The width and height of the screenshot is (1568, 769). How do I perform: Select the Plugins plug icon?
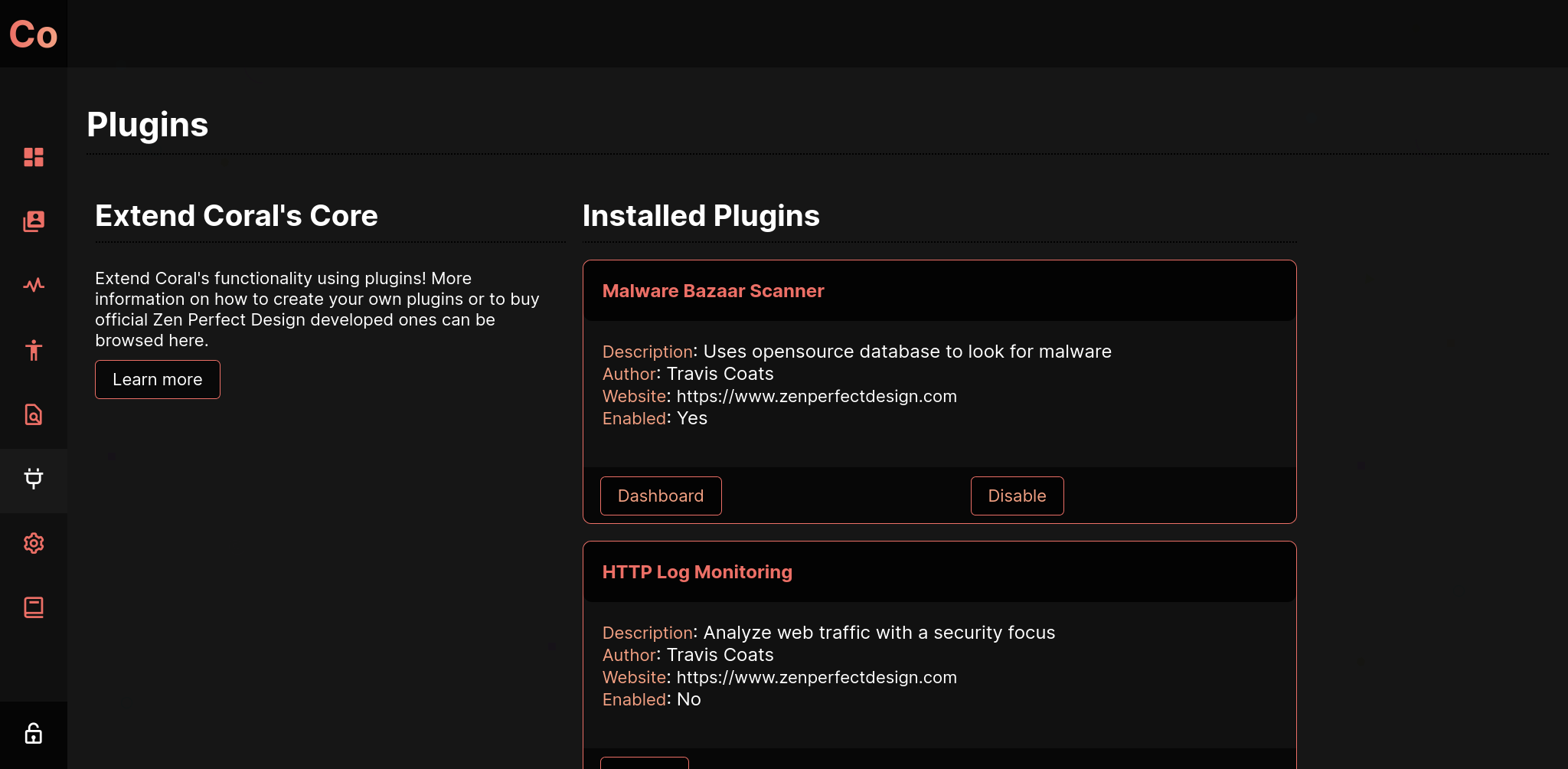coord(34,480)
